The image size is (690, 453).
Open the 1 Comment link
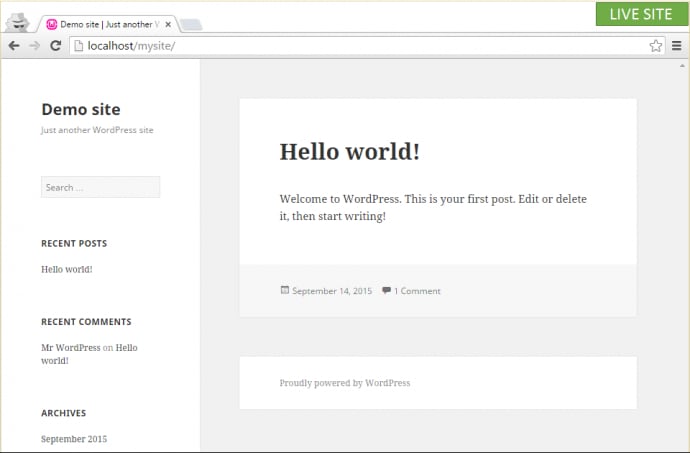click(x=417, y=291)
